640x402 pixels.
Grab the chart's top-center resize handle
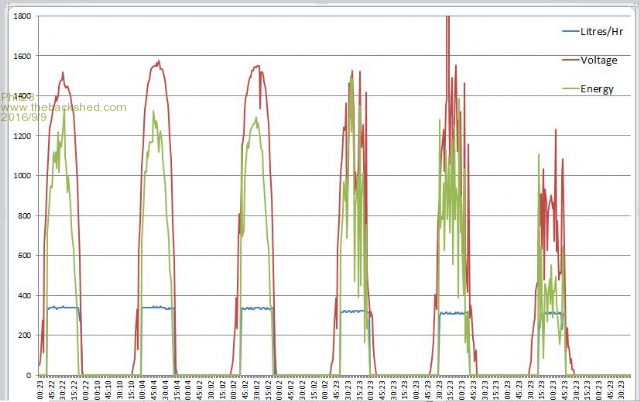point(320,3)
